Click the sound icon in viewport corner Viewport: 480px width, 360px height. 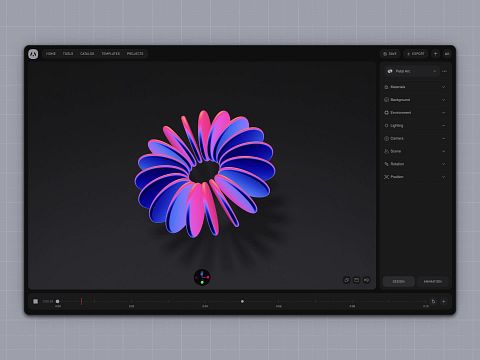click(x=366, y=280)
